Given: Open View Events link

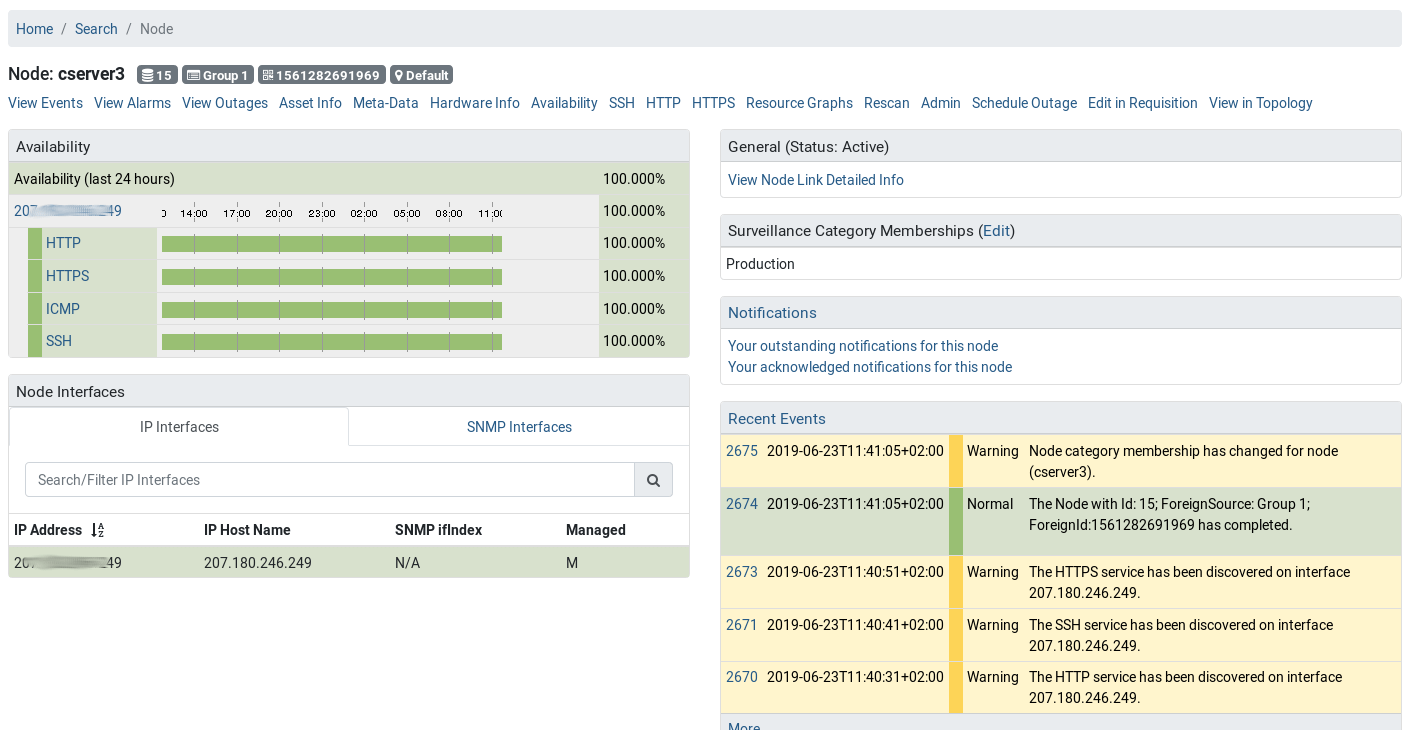Looking at the screenshot, I should pos(45,103).
